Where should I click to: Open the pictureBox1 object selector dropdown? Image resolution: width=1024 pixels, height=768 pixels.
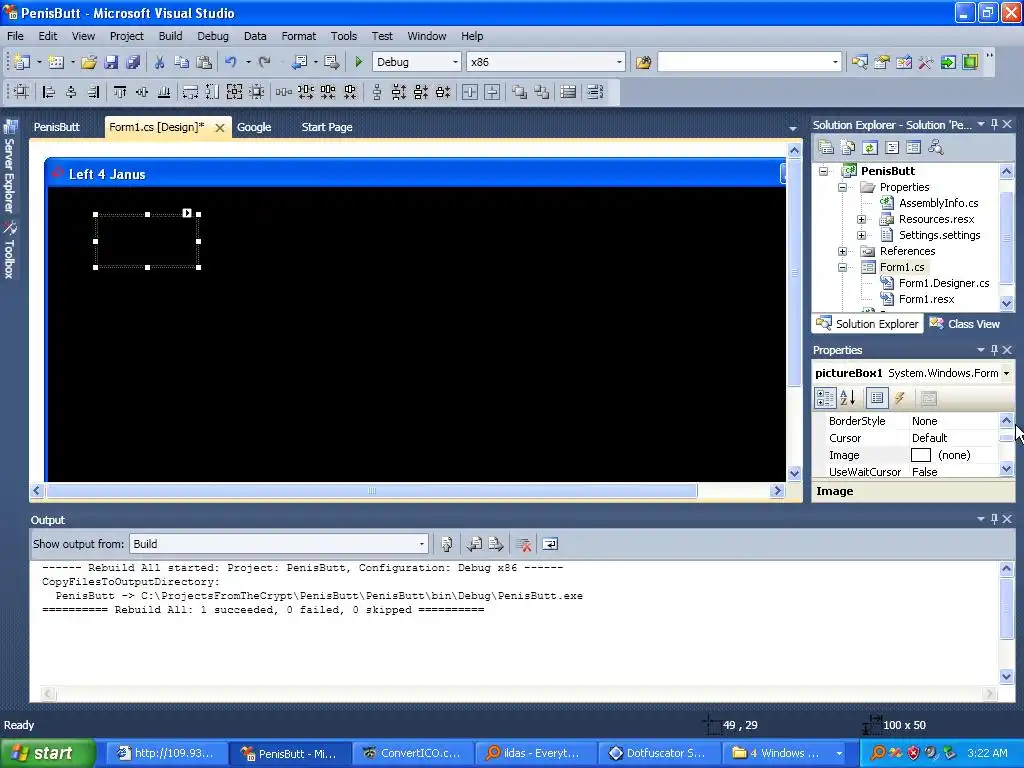coord(1006,373)
